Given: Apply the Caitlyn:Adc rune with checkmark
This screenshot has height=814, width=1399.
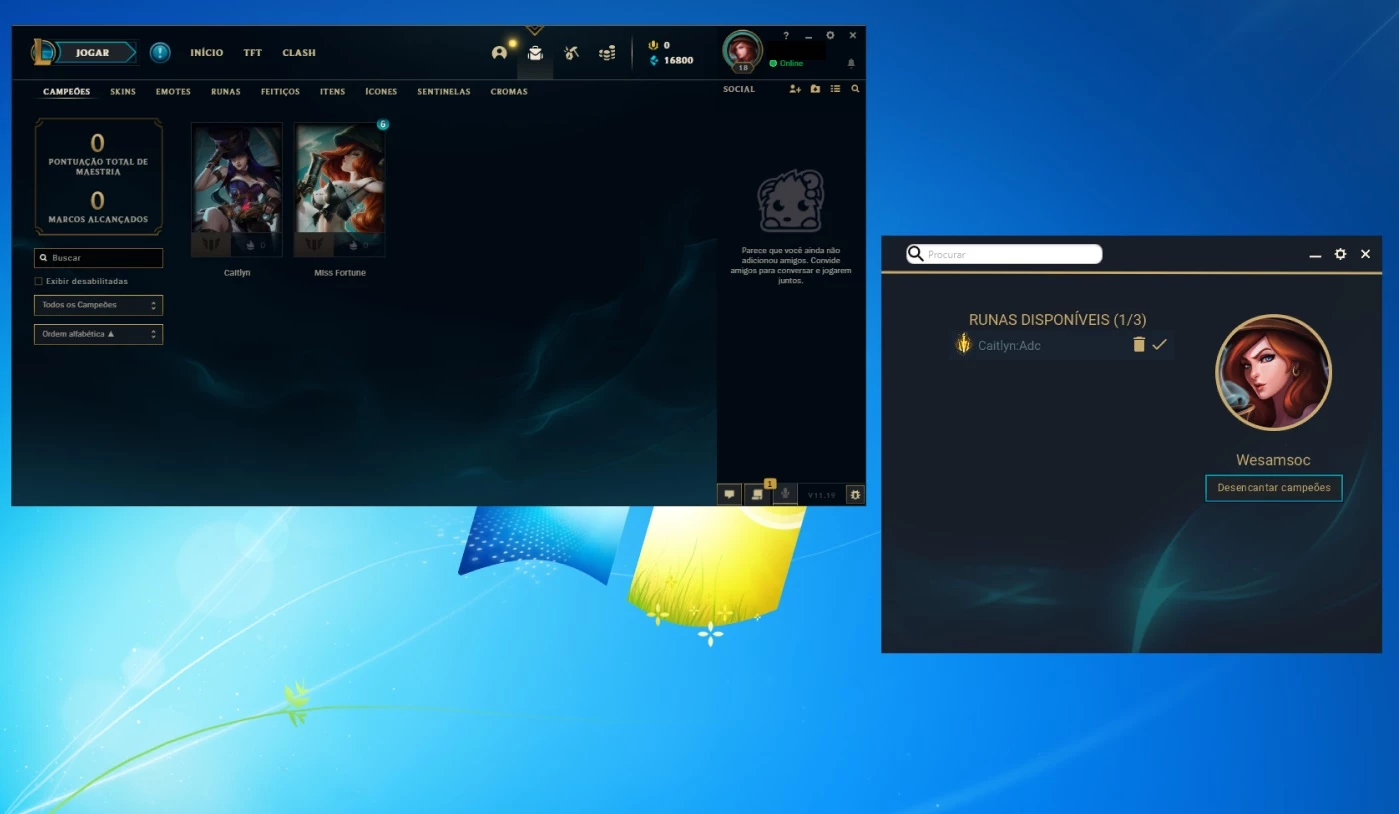Looking at the screenshot, I should [1159, 344].
